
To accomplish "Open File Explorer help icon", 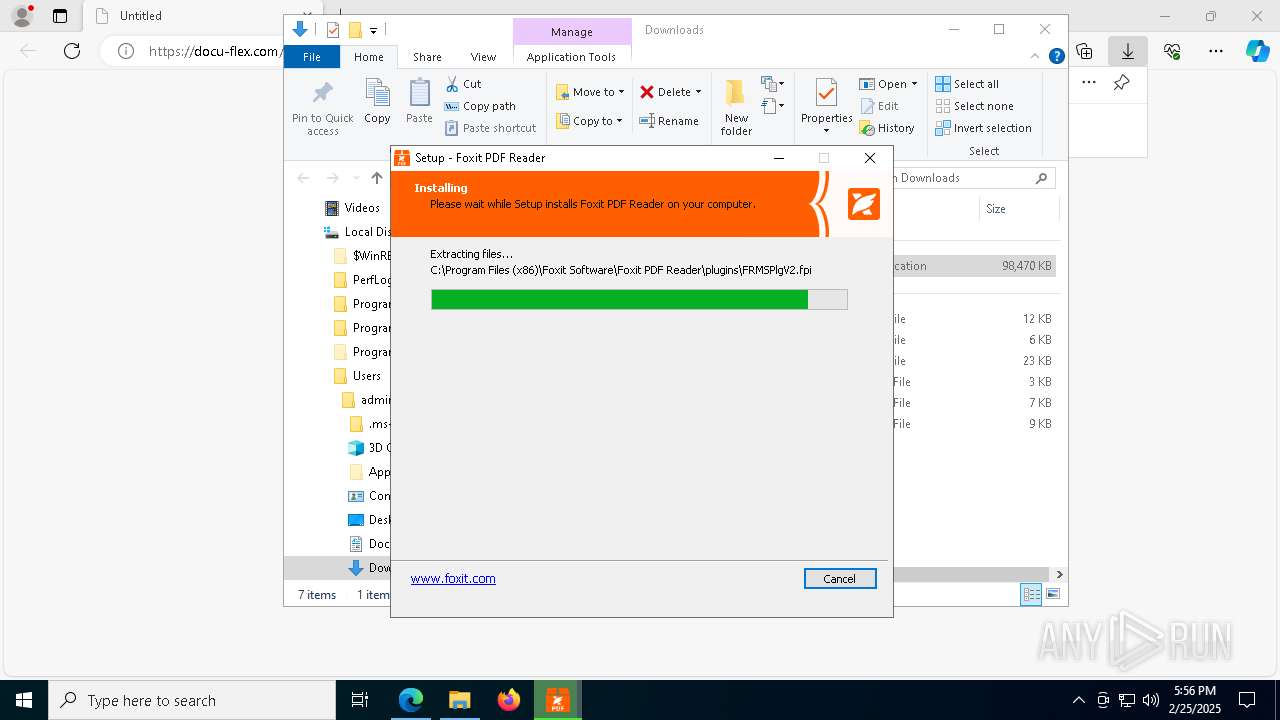I will (1056, 57).
